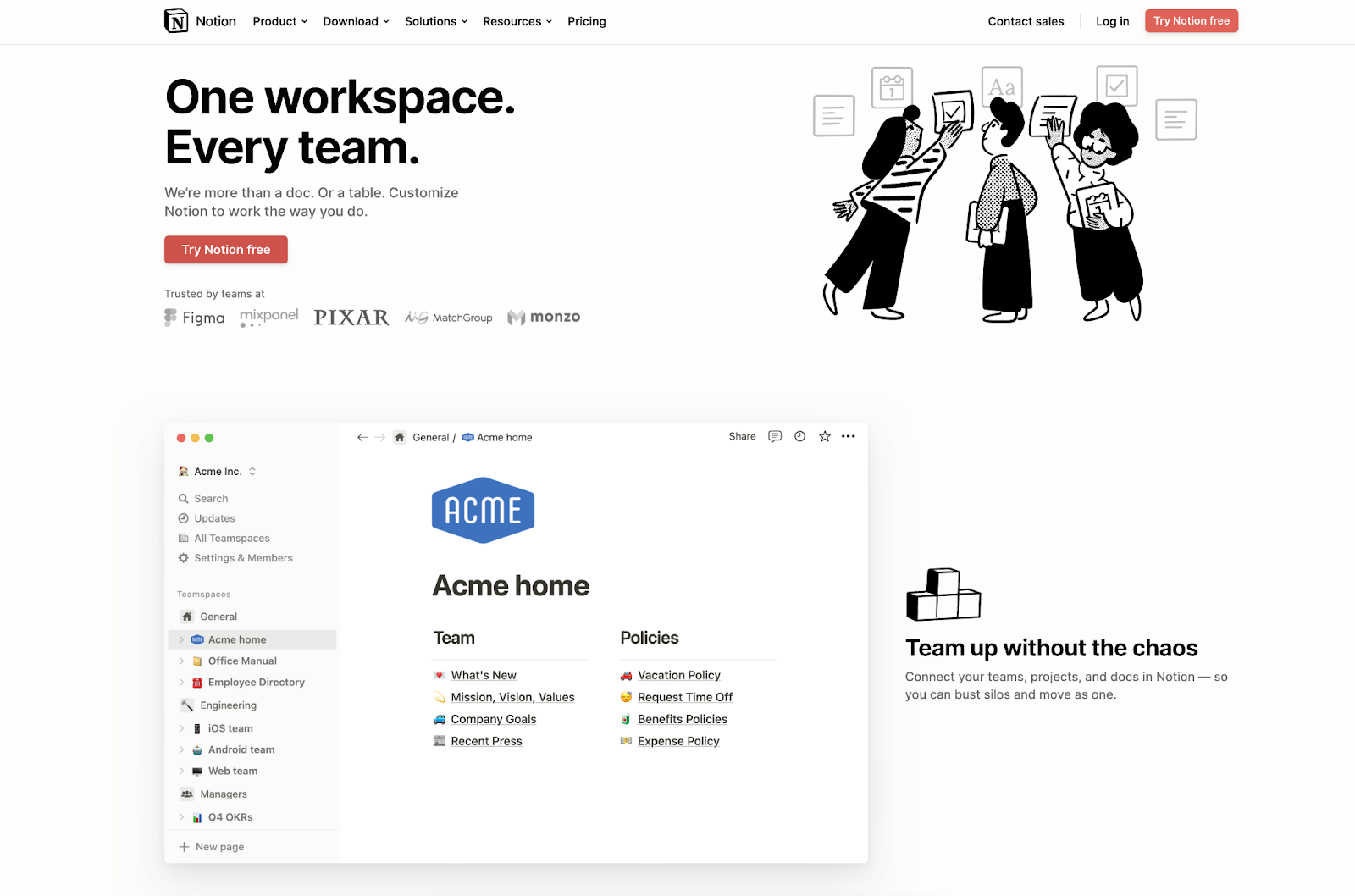Open the Log in link
Viewport: 1355px width, 896px height.
(x=1112, y=21)
